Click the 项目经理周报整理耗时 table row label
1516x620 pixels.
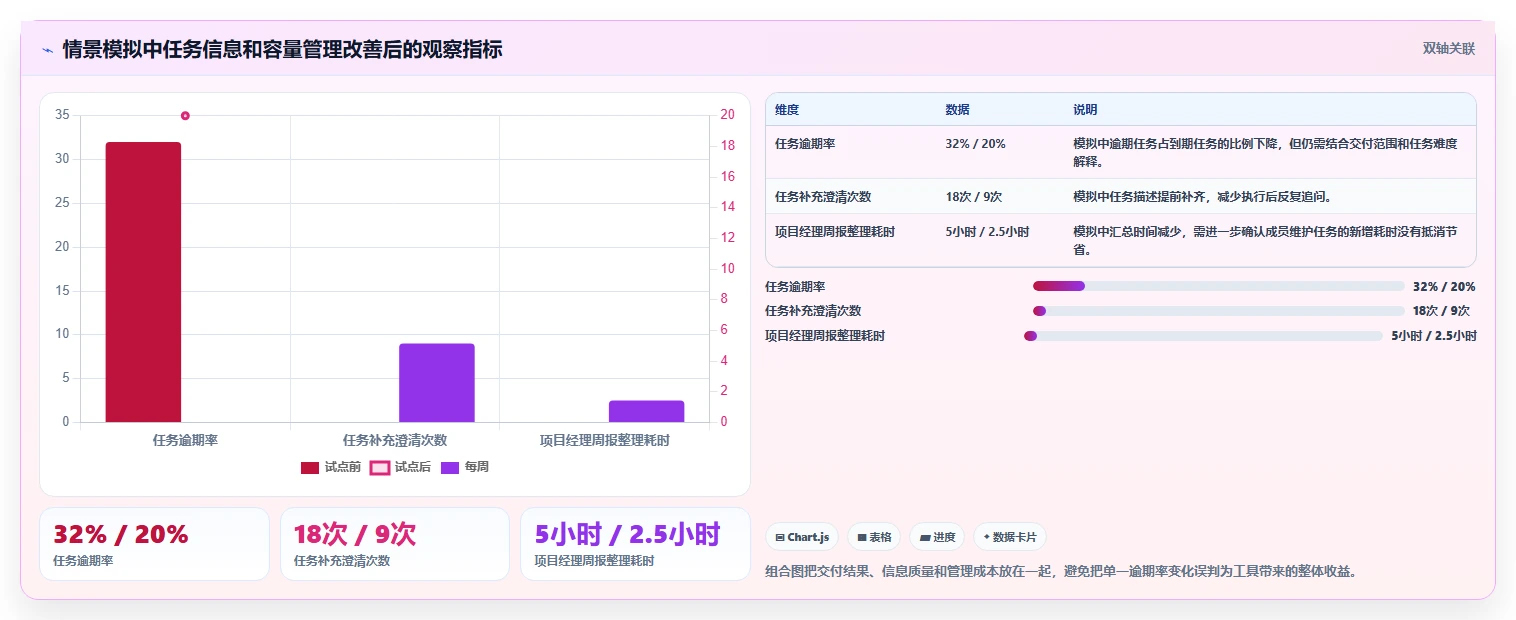pyautogui.click(x=835, y=231)
